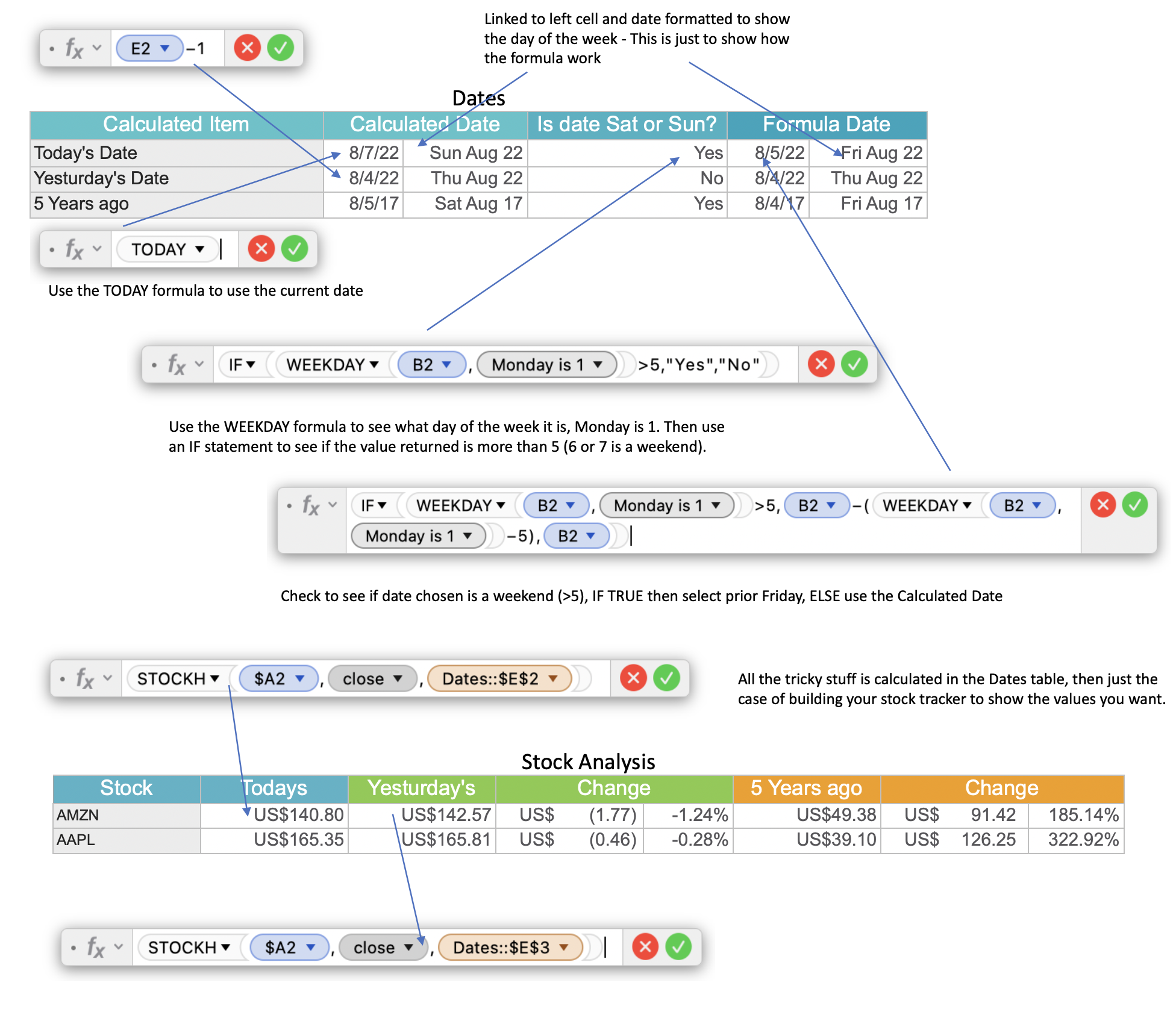Cancel the E2−1 formula with red X
This screenshot has height=1030, width=1176.
[x=247, y=48]
